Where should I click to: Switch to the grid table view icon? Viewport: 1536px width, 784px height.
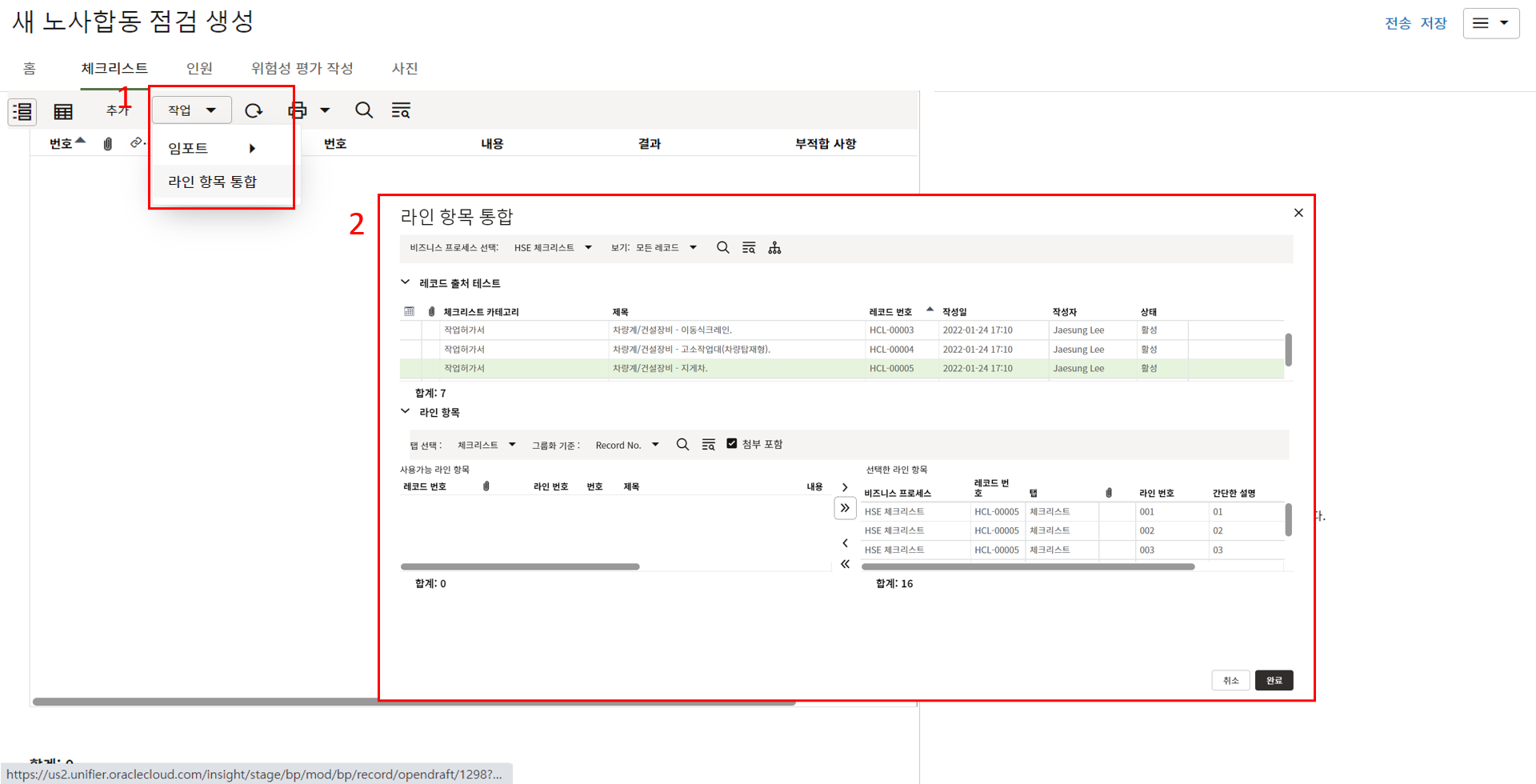pos(63,111)
